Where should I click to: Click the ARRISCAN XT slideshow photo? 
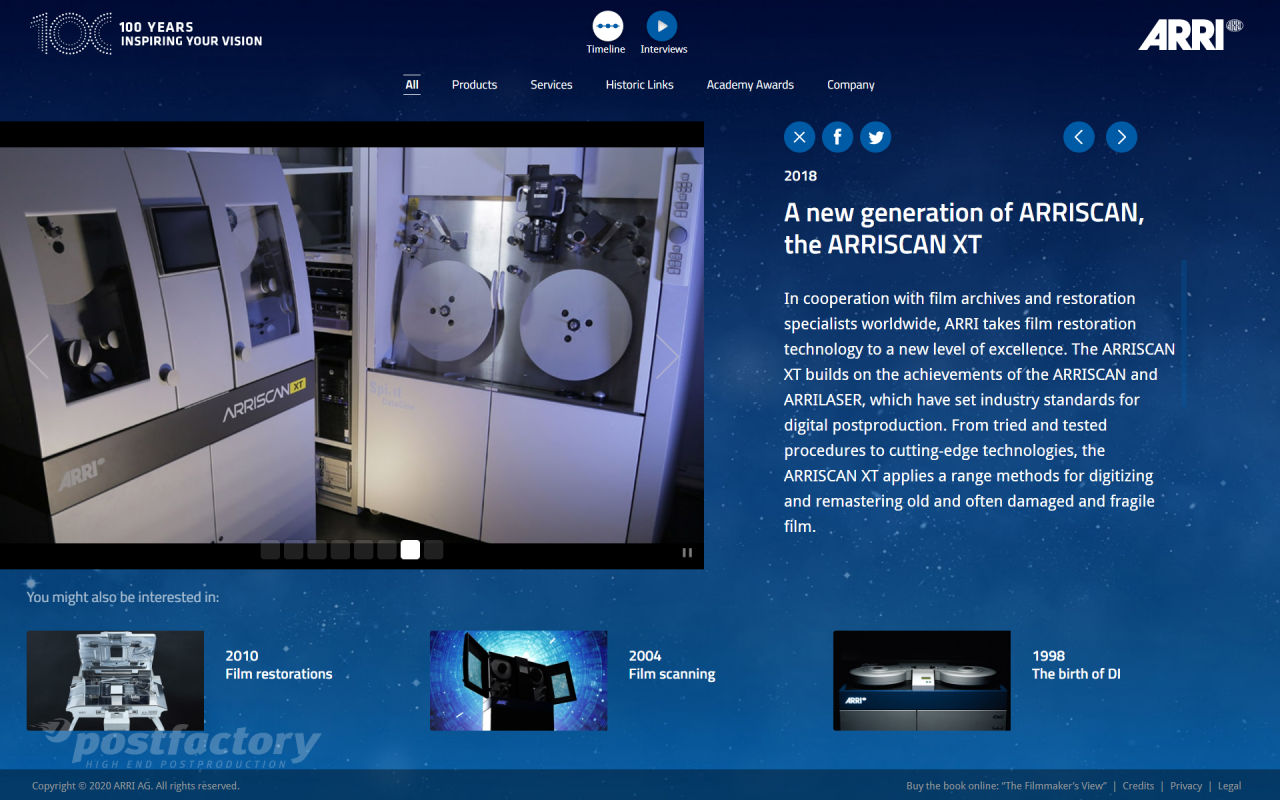coord(352,345)
